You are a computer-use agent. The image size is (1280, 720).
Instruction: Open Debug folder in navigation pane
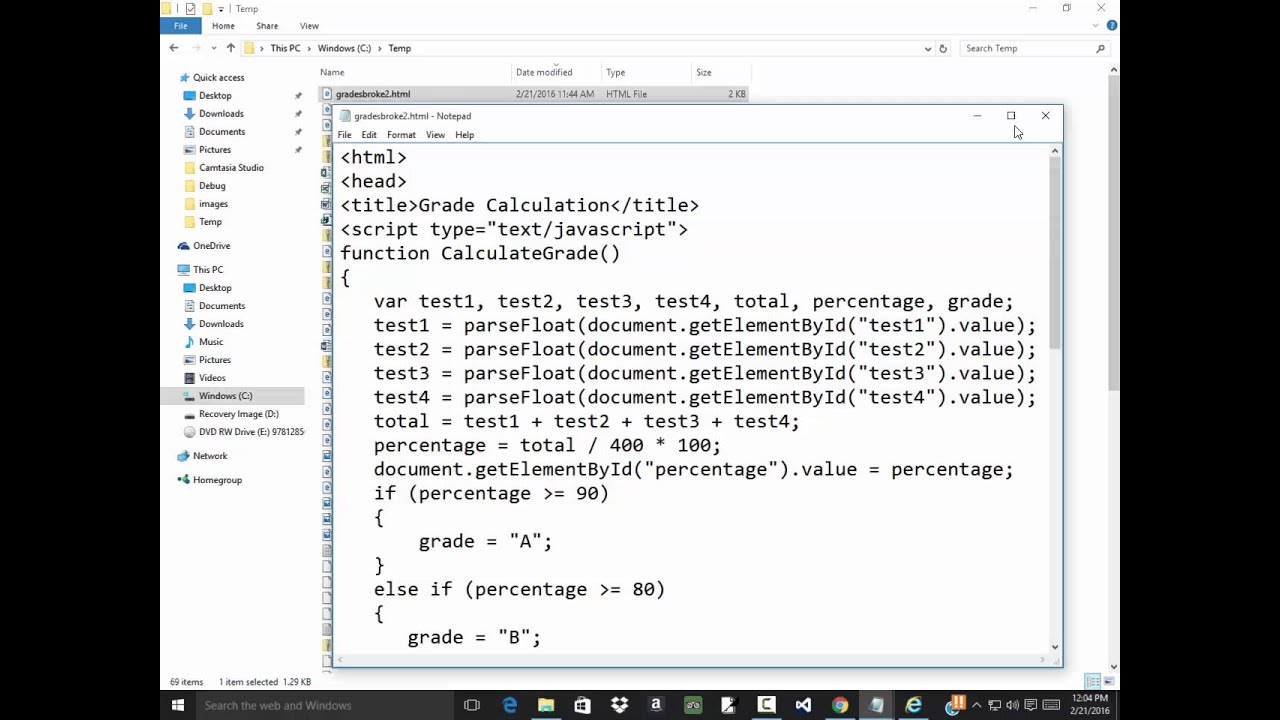coord(212,185)
